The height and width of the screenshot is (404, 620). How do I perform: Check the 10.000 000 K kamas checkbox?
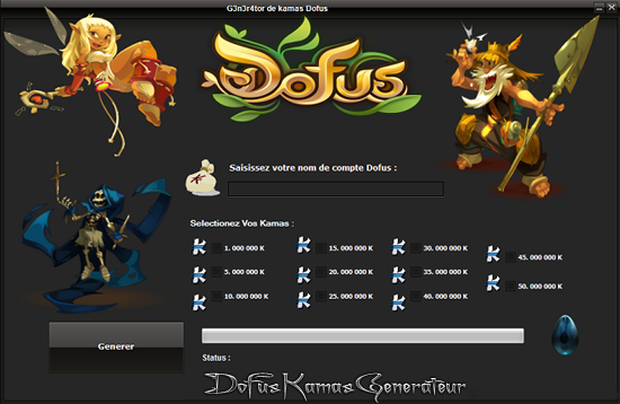216,296
